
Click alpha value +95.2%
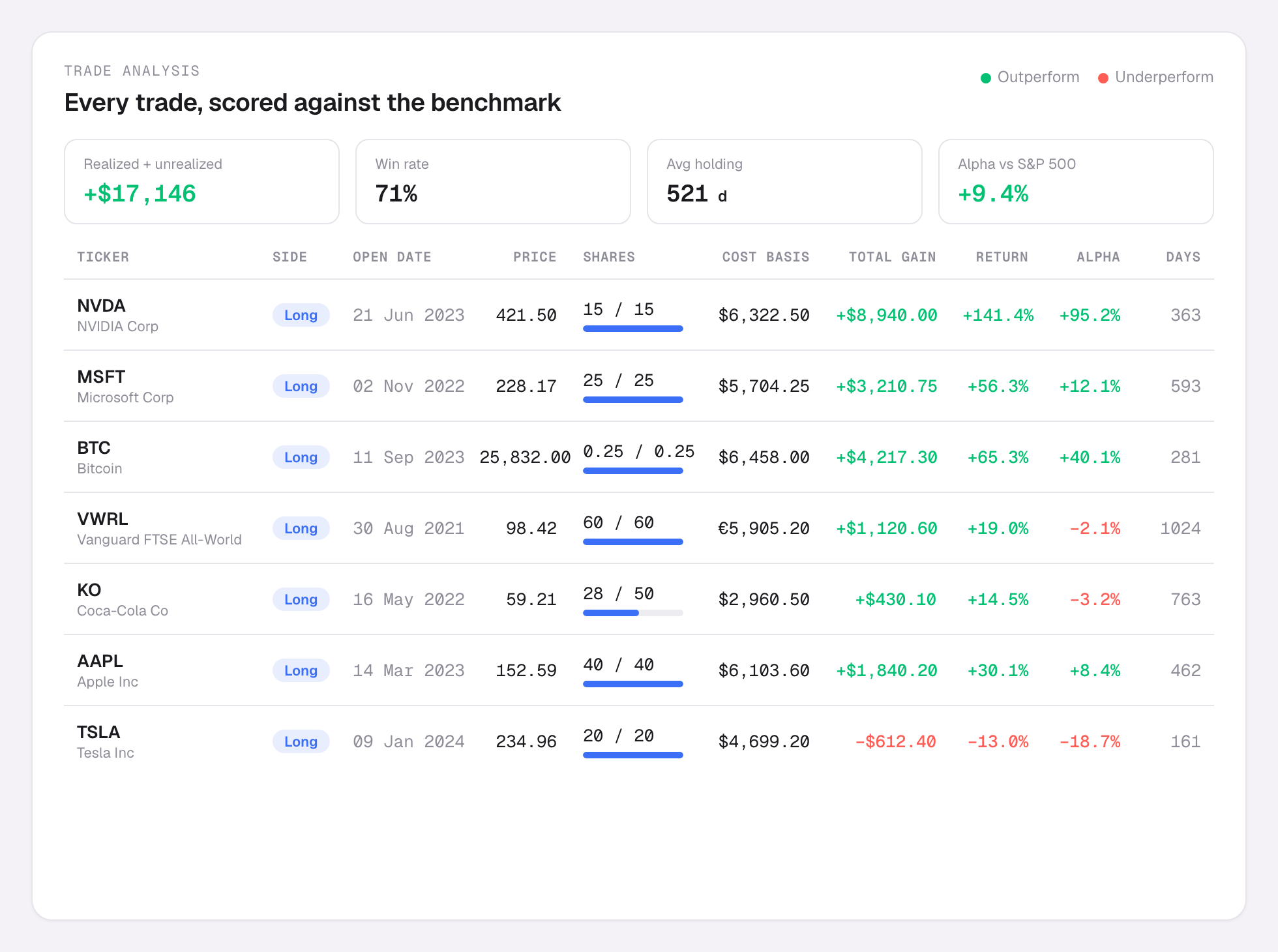pyautogui.click(x=1090, y=316)
